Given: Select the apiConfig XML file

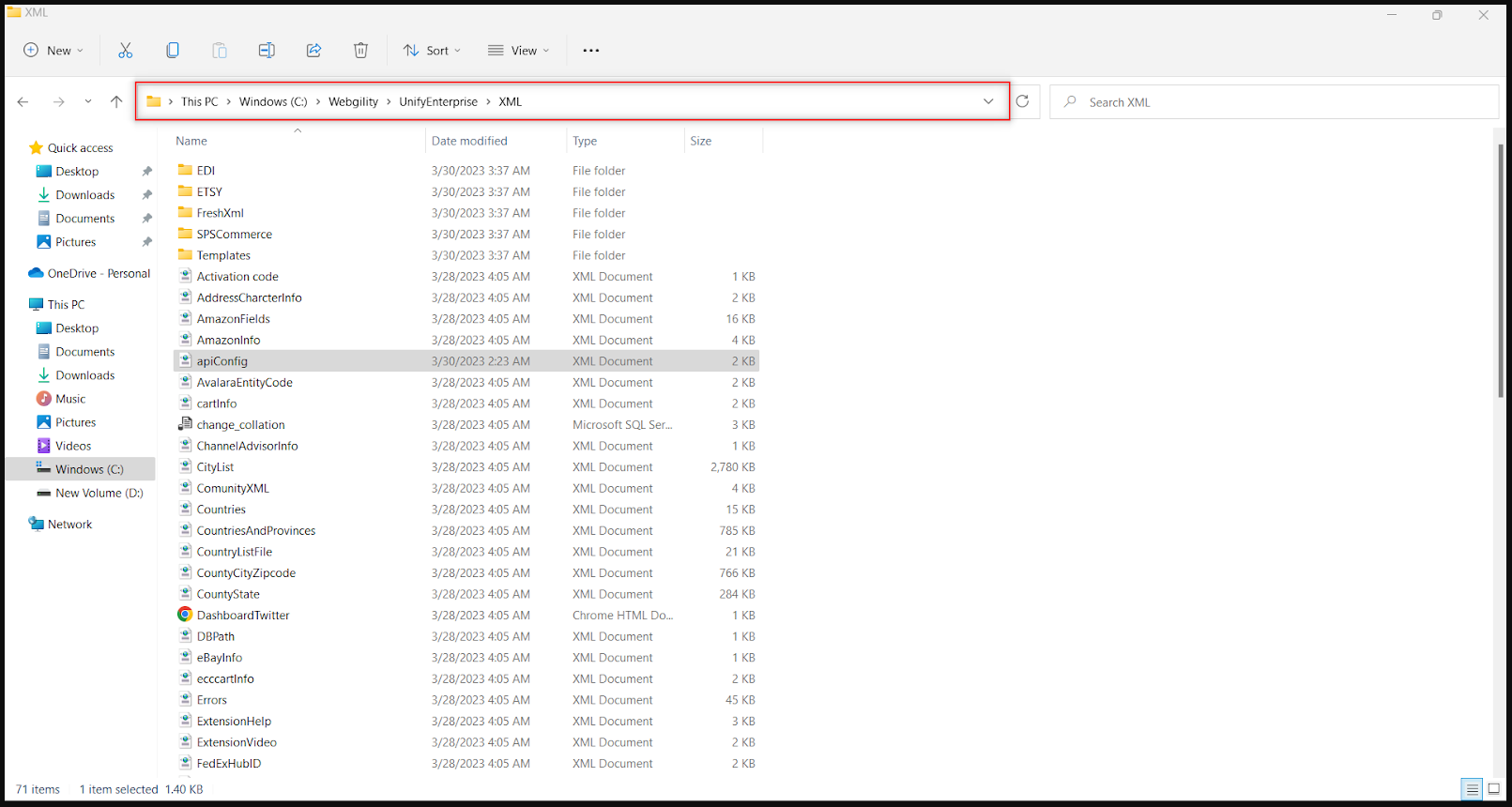Looking at the screenshot, I should 222,361.
